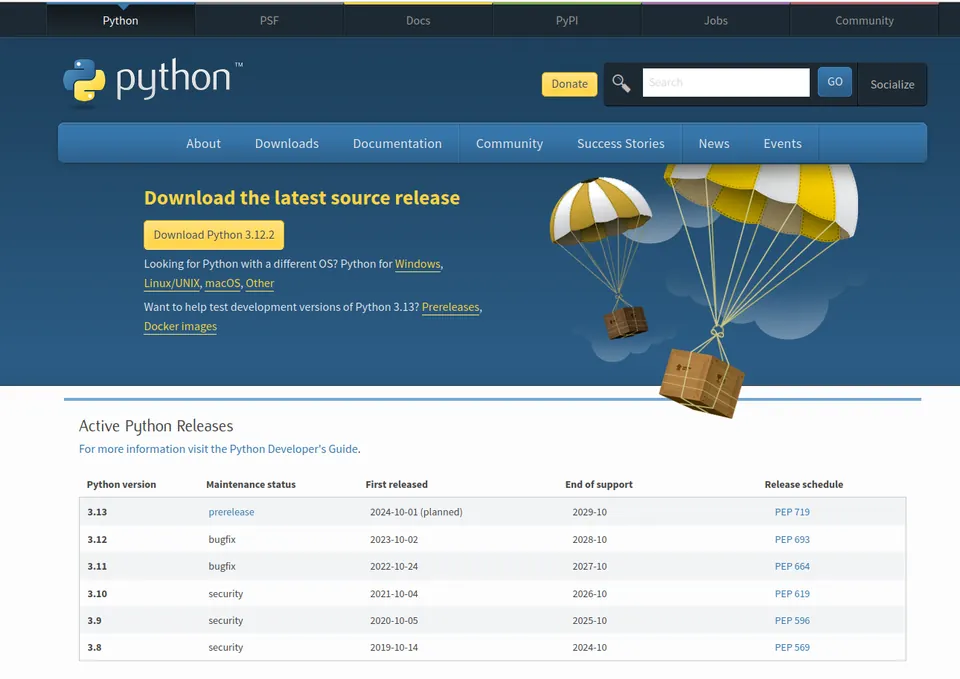This screenshot has width=960, height=679.
Task: Open the PEP 569 release schedule
Action: 792,648
